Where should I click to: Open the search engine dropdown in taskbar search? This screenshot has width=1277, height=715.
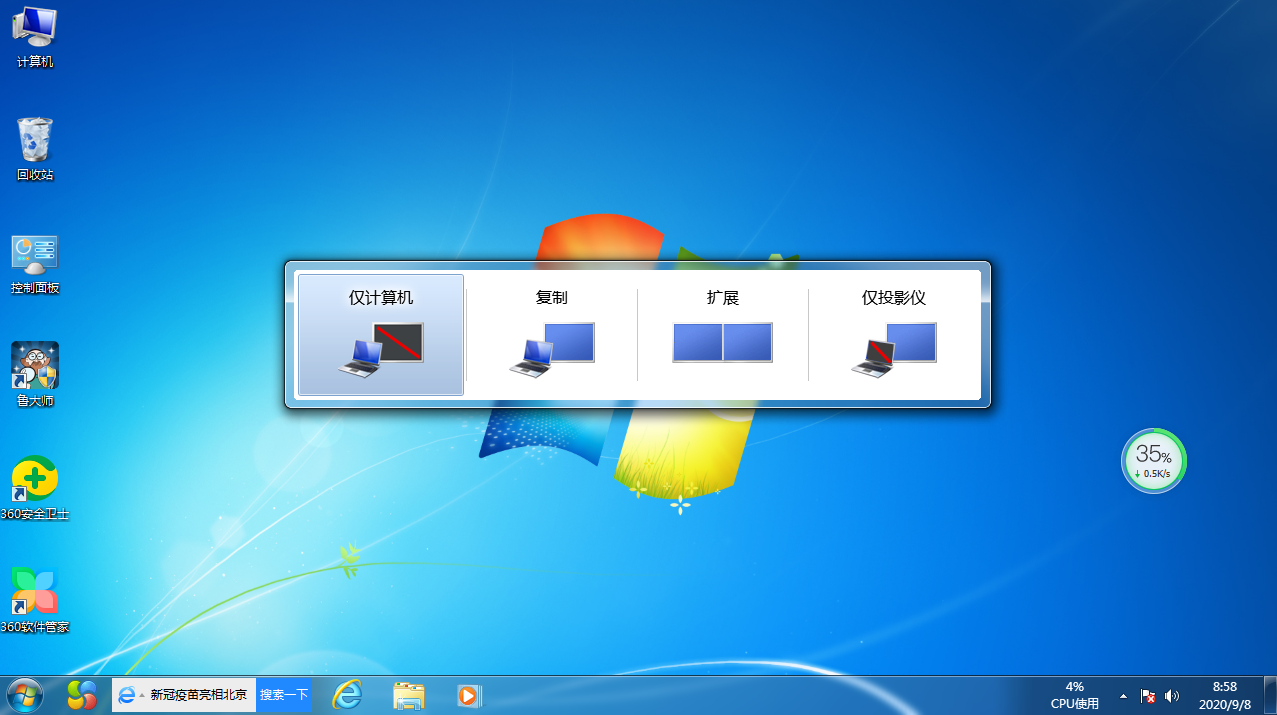pos(141,694)
